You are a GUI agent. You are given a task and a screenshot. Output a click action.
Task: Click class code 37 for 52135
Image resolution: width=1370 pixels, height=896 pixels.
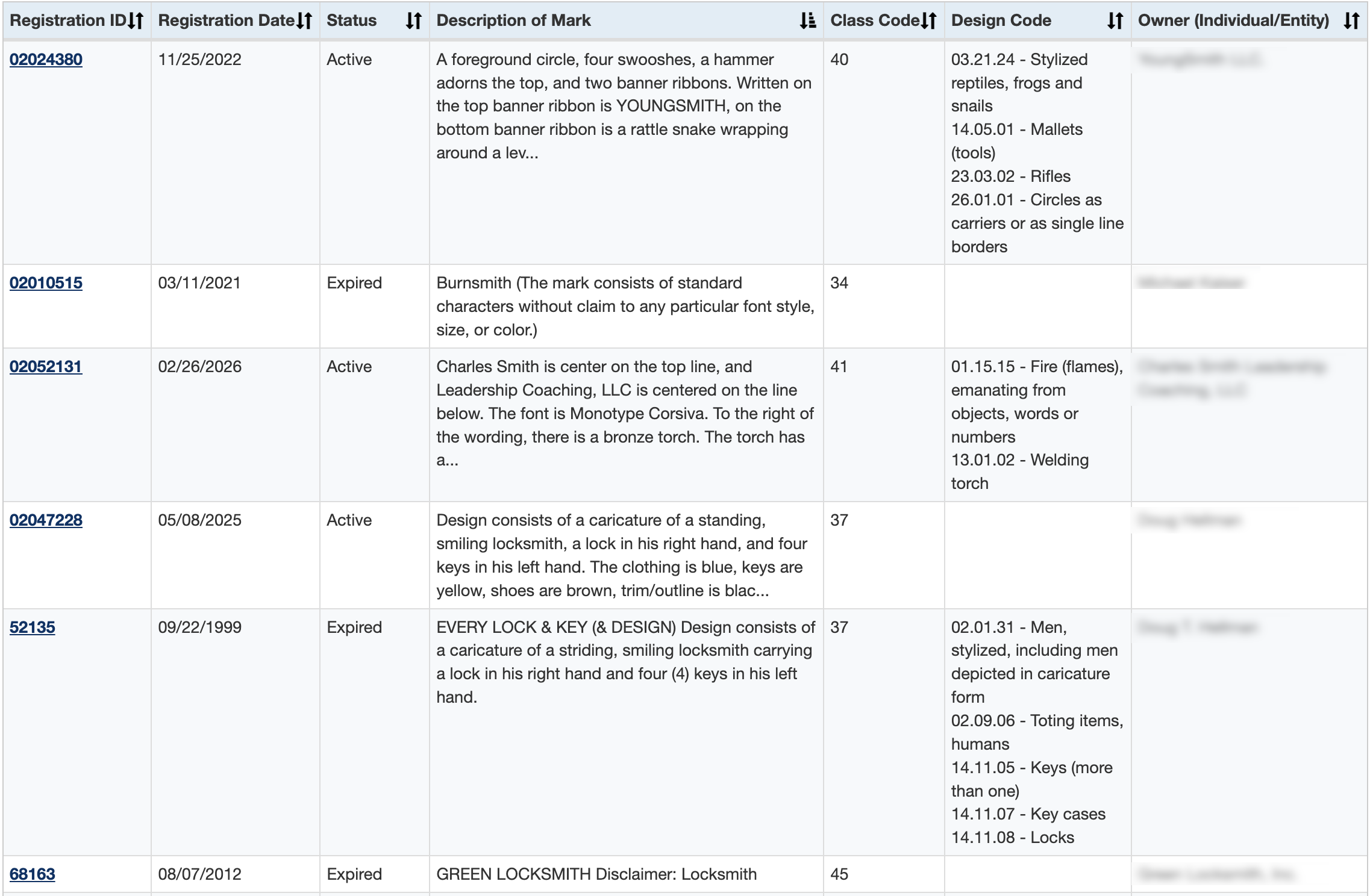point(839,627)
